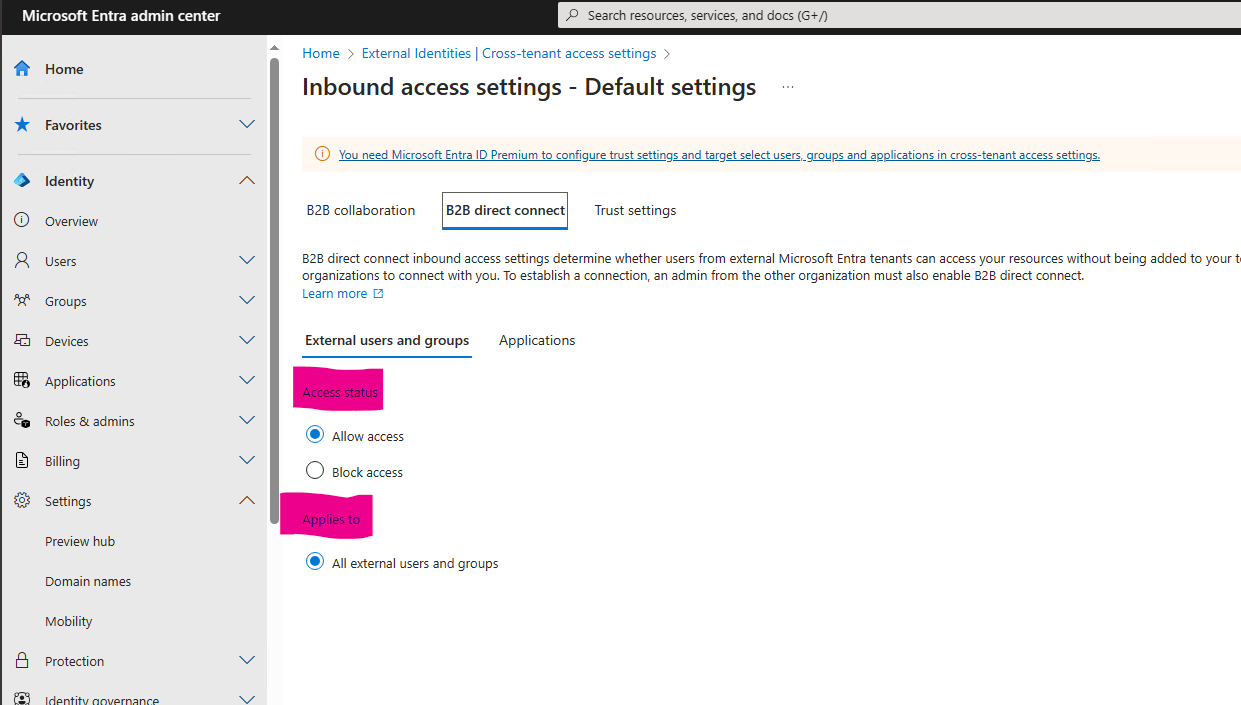This screenshot has width=1241, height=705.
Task: Expand the Roles & admins chevron
Action: click(247, 420)
